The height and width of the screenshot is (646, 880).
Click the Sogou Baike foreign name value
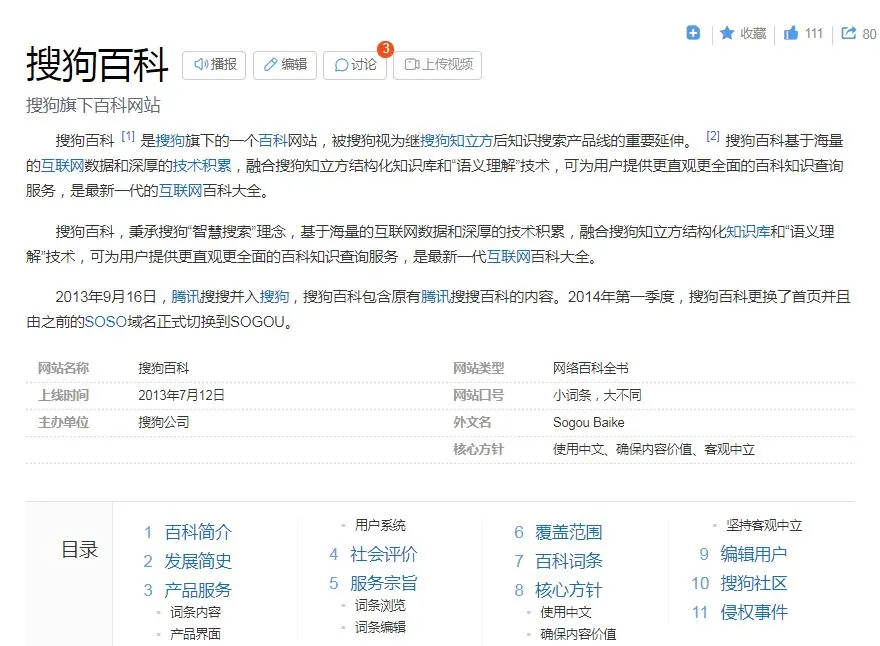coord(589,423)
